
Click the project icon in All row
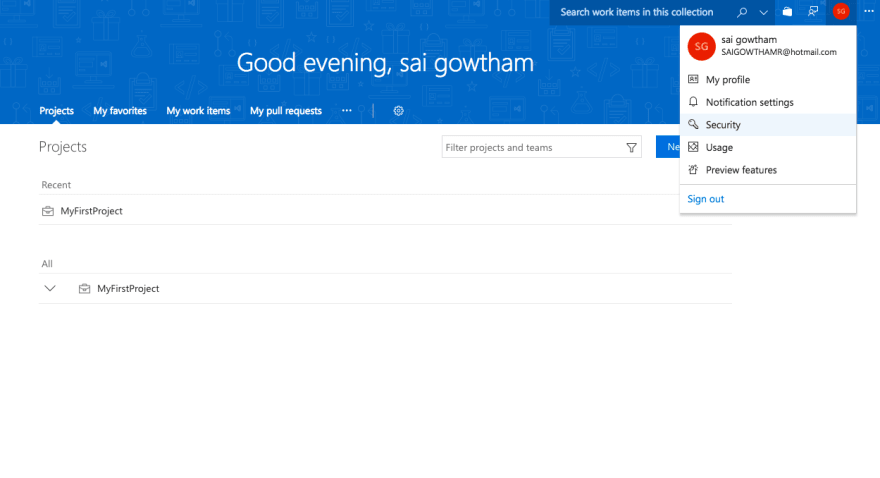point(84,288)
